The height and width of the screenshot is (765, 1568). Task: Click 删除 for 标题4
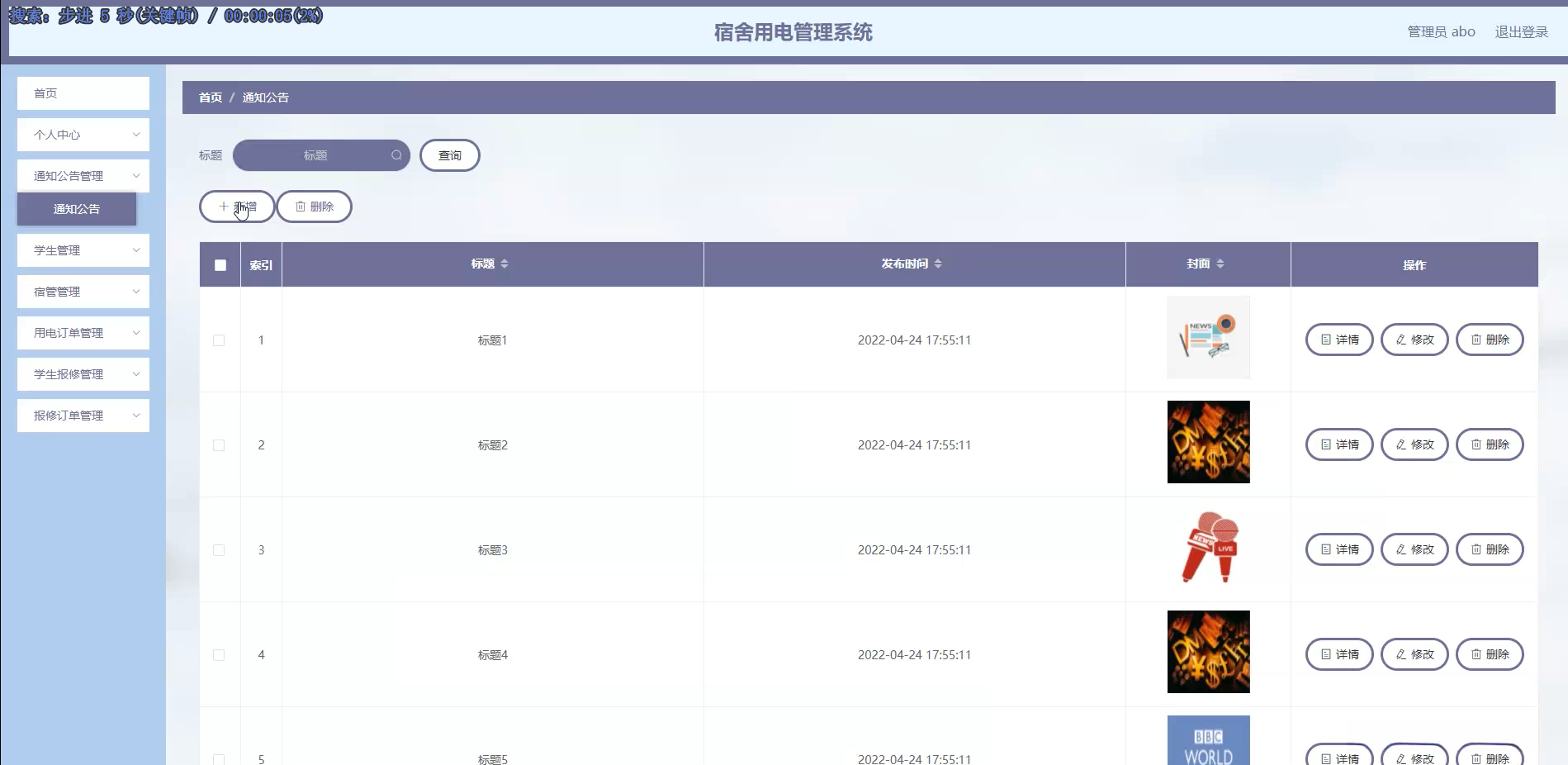1490,654
